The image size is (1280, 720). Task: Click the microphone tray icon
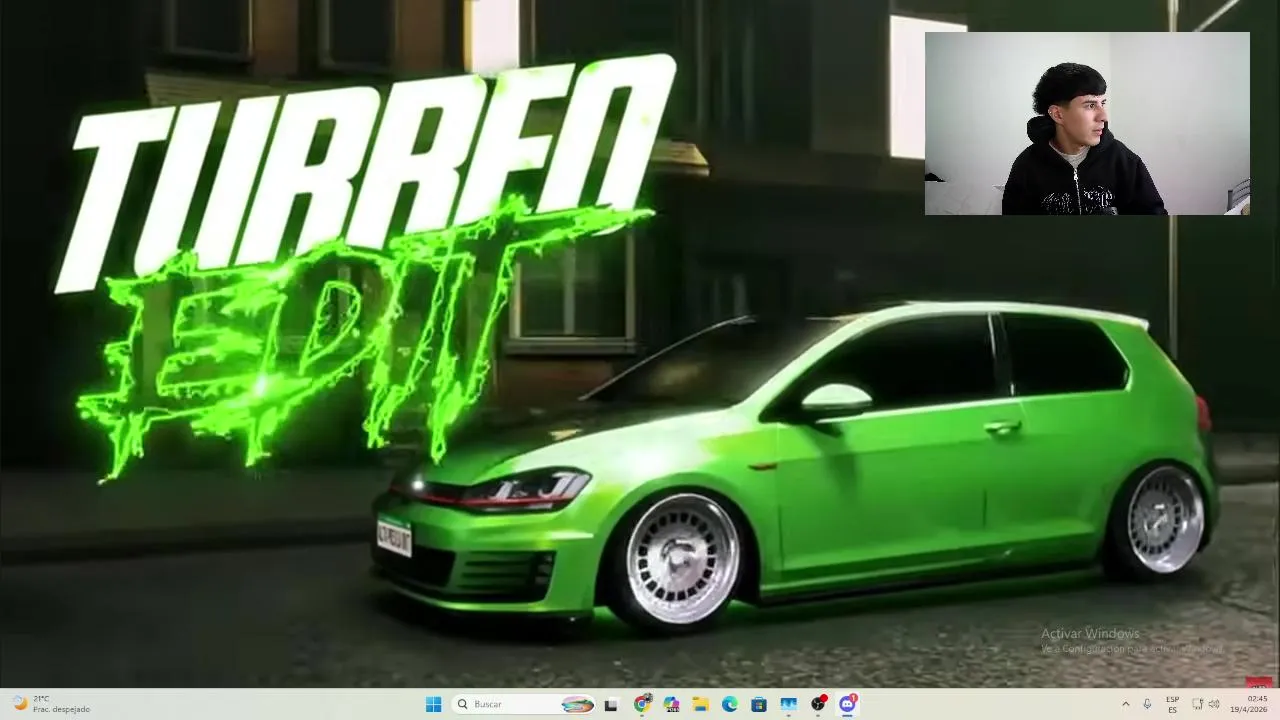[1147, 704]
